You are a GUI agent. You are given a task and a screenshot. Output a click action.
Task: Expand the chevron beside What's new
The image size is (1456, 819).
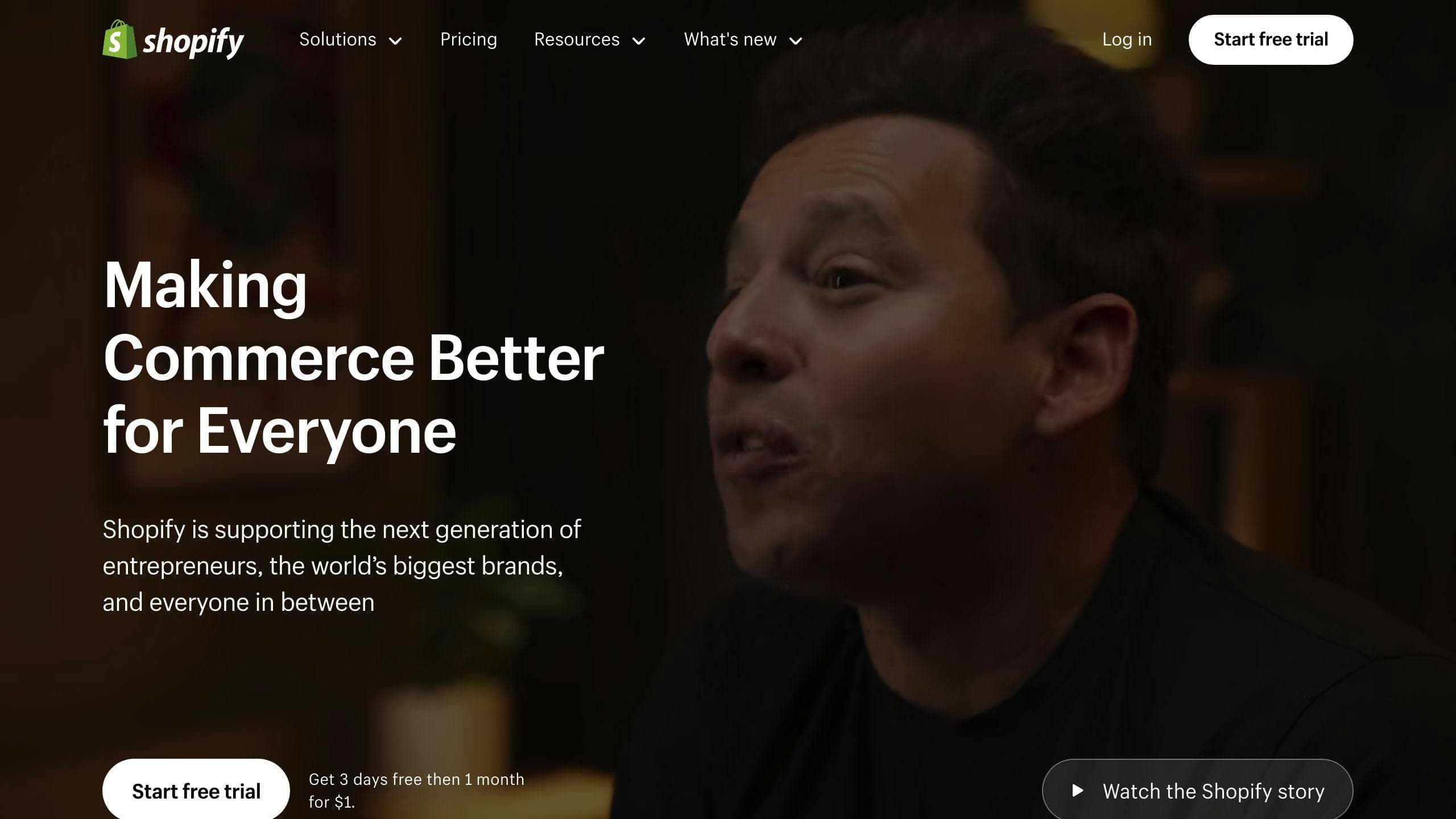coord(796,41)
